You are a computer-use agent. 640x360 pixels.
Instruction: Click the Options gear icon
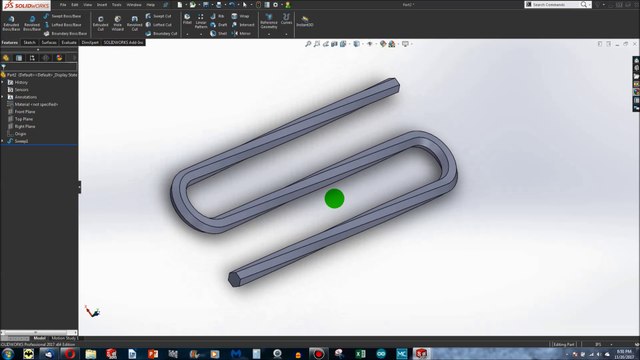(x=276, y=5)
